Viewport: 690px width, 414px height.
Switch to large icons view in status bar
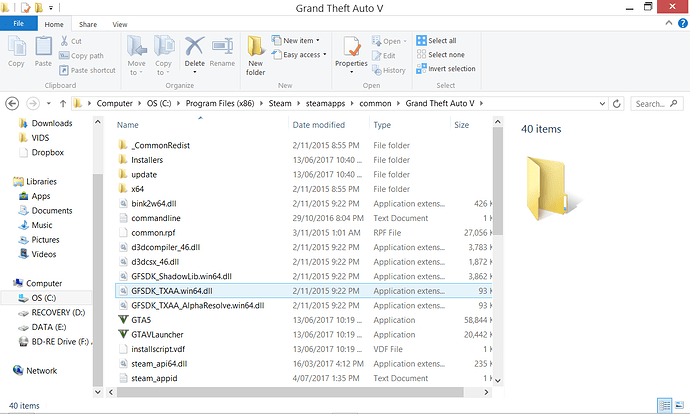[x=679, y=405]
